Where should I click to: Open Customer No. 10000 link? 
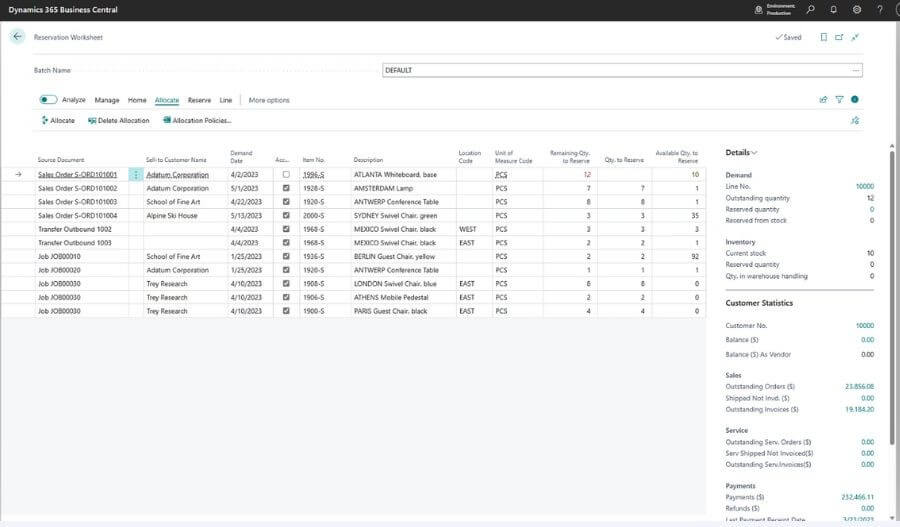864,326
